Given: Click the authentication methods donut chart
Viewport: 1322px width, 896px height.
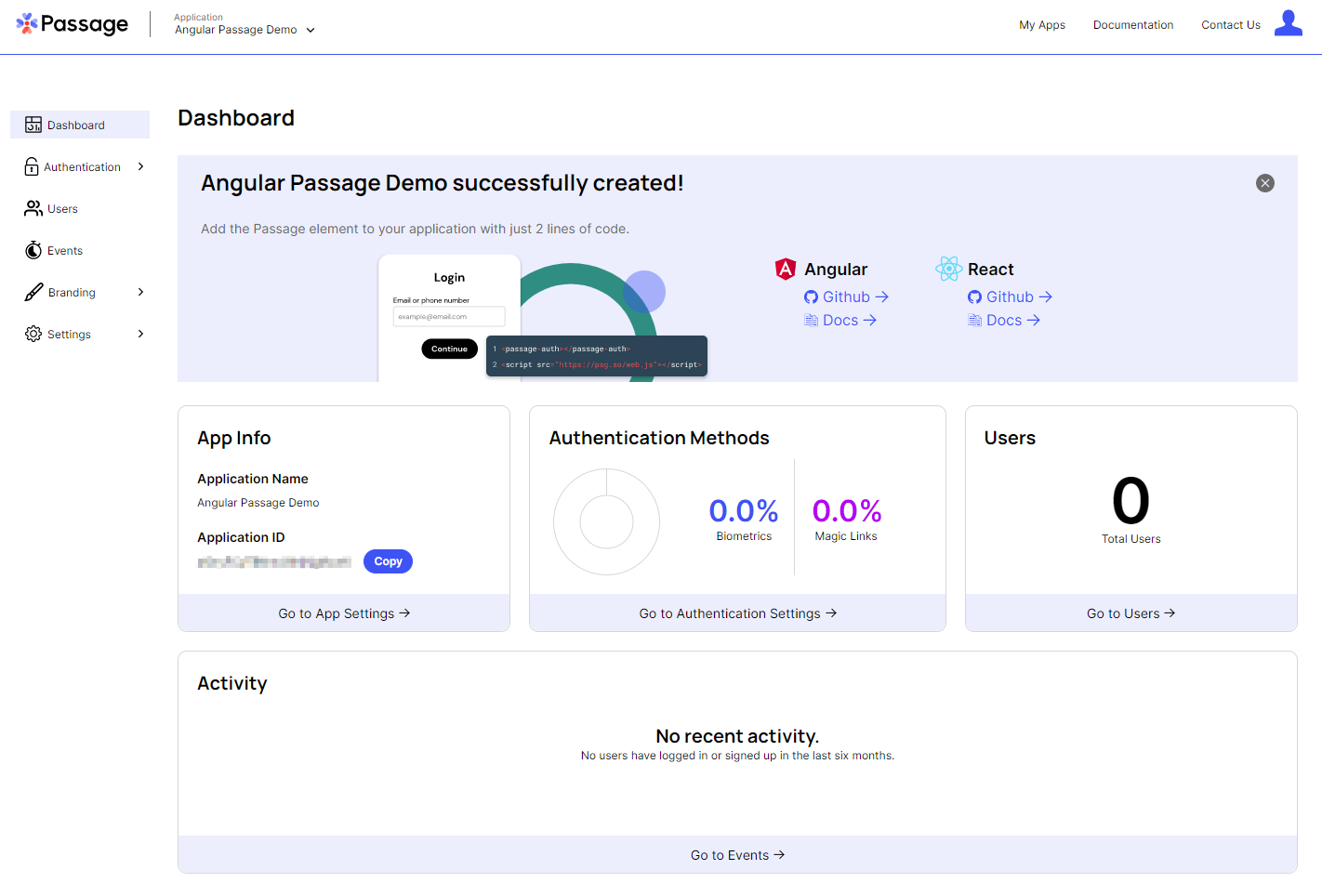Looking at the screenshot, I should (x=606, y=521).
